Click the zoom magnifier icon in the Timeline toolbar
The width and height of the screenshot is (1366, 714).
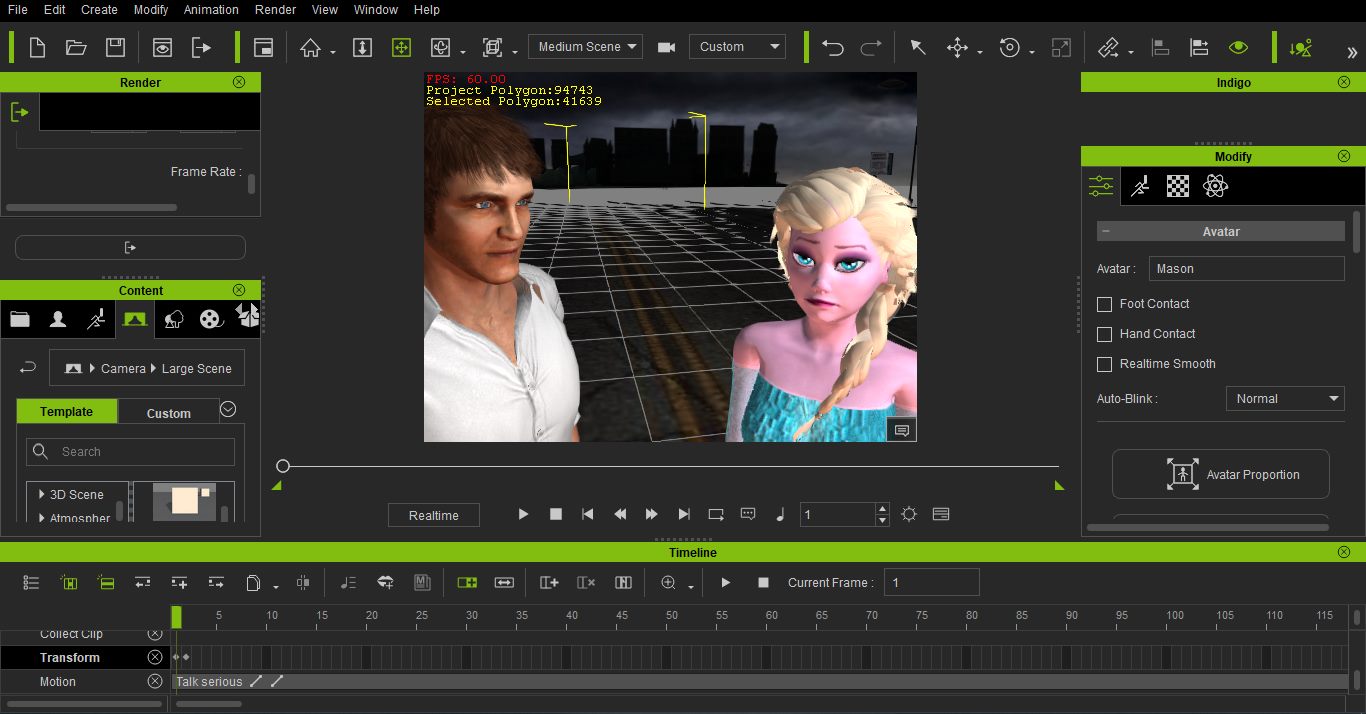[668, 582]
